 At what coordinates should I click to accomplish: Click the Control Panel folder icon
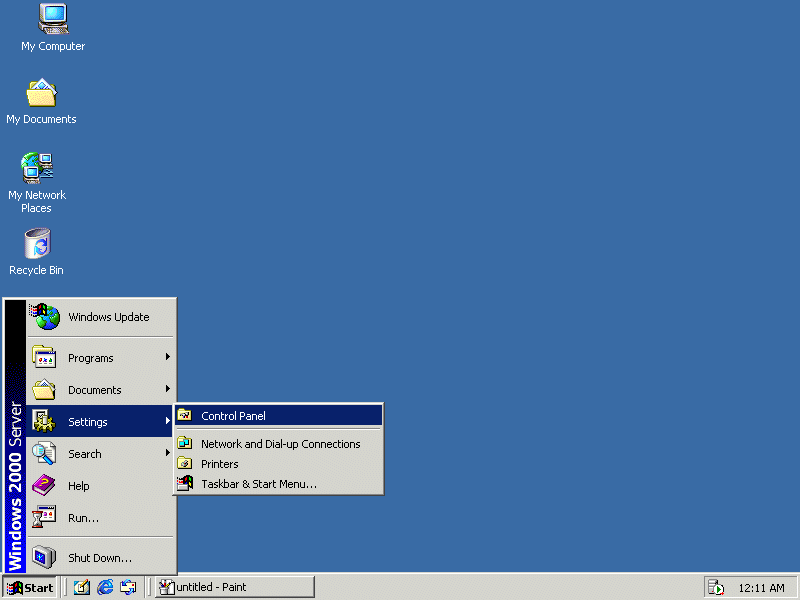(184, 415)
